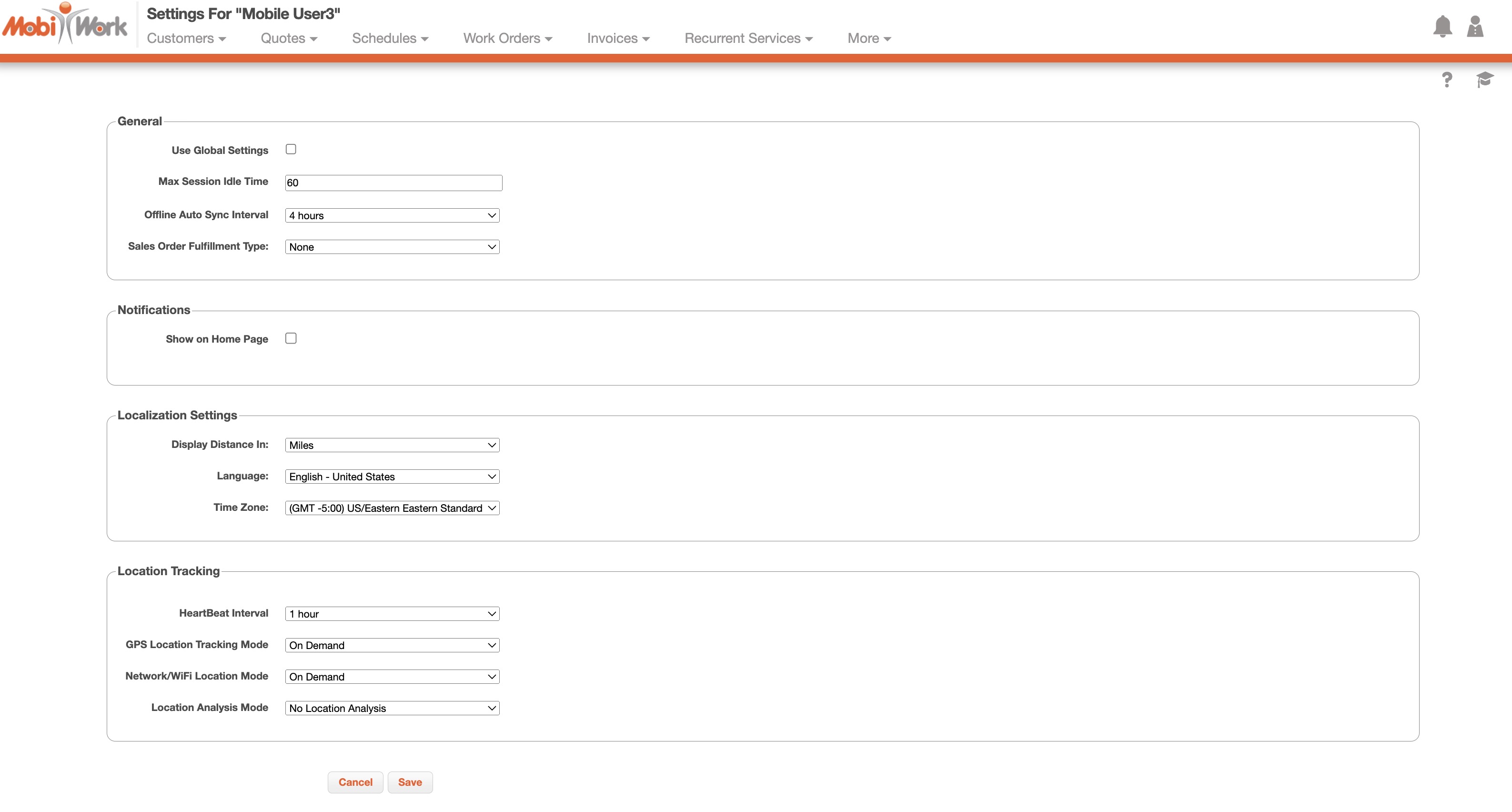Screen dimensions: 1512x812
Task: Click the user profile icon
Action: 1475,27
